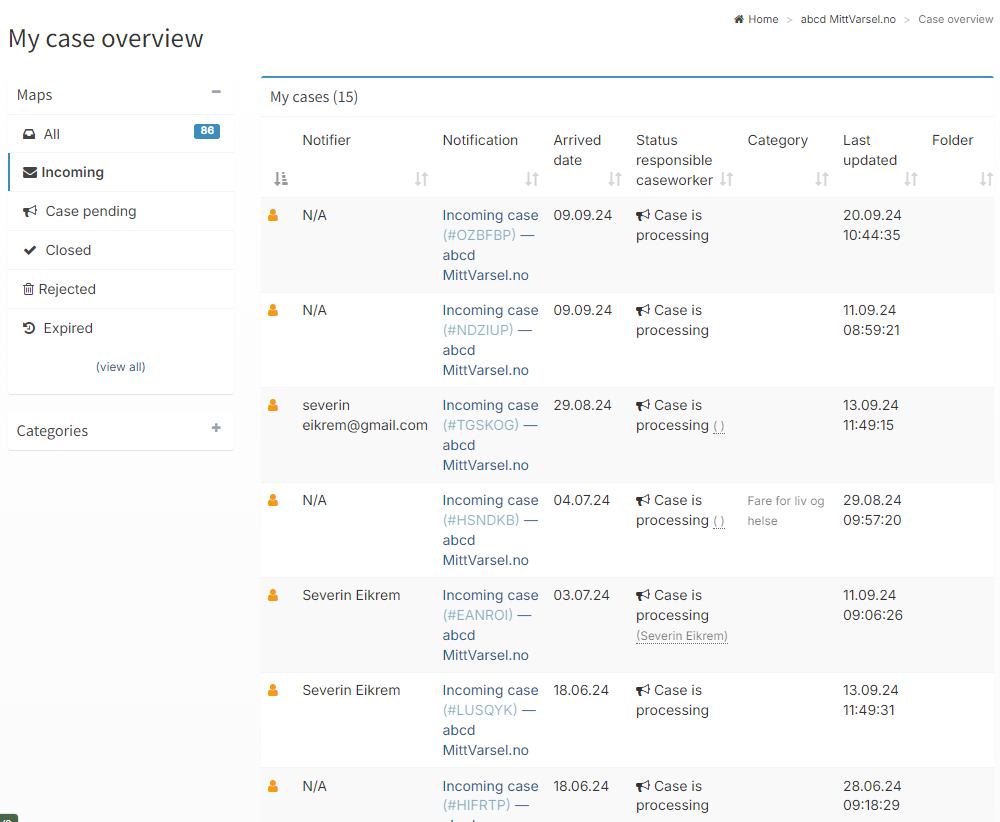This screenshot has height=822, width=1000.
Task: Sort by Status responsible caseworker column
Action: coord(726,179)
